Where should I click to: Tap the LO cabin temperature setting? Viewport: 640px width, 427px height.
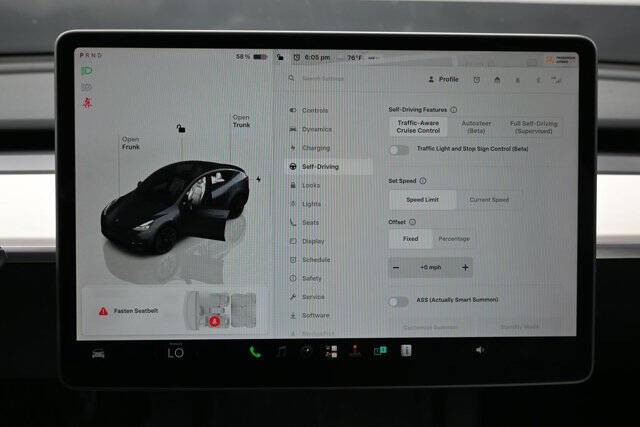click(x=176, y=352)
